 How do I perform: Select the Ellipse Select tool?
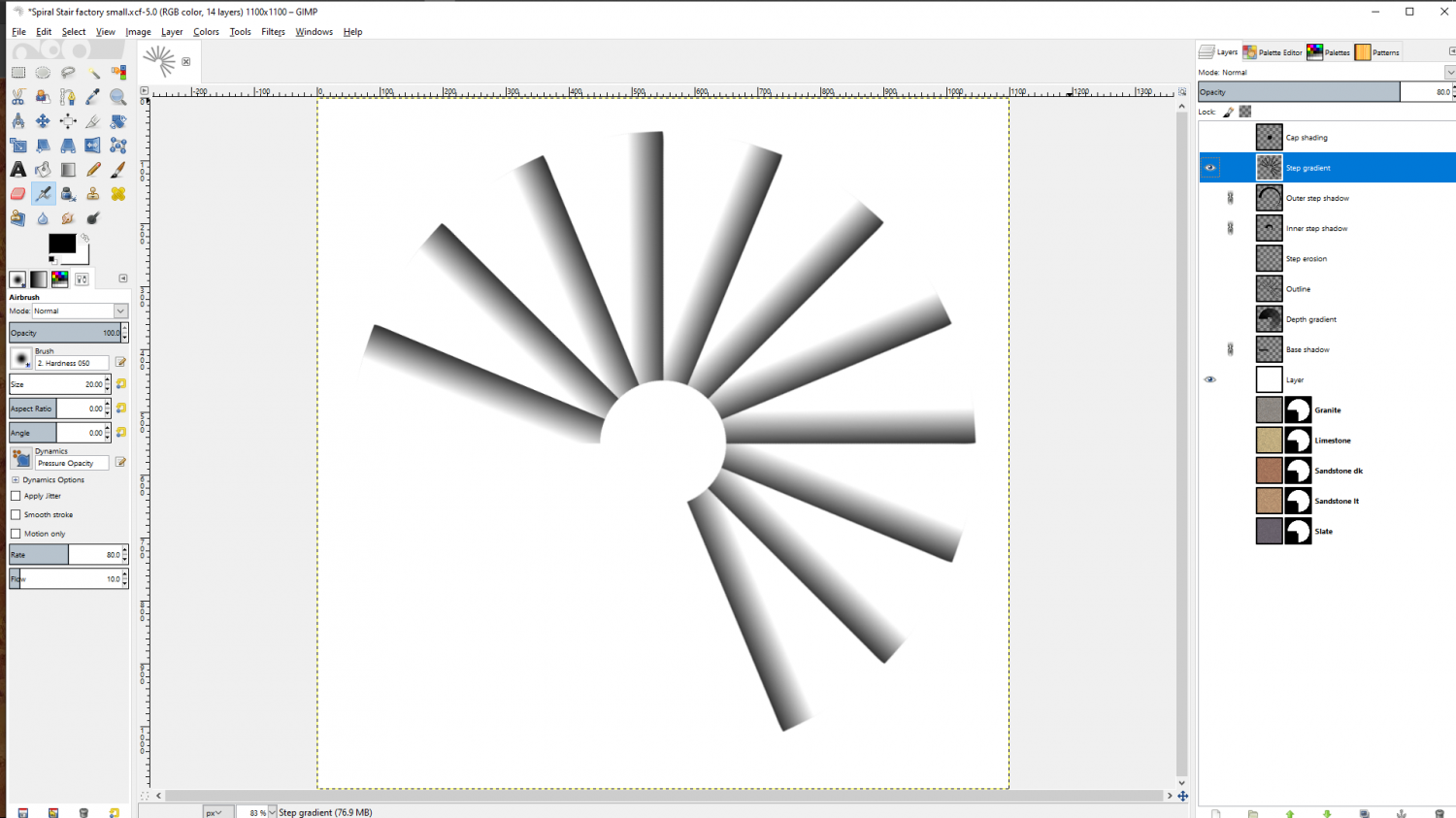click(43, 73)
